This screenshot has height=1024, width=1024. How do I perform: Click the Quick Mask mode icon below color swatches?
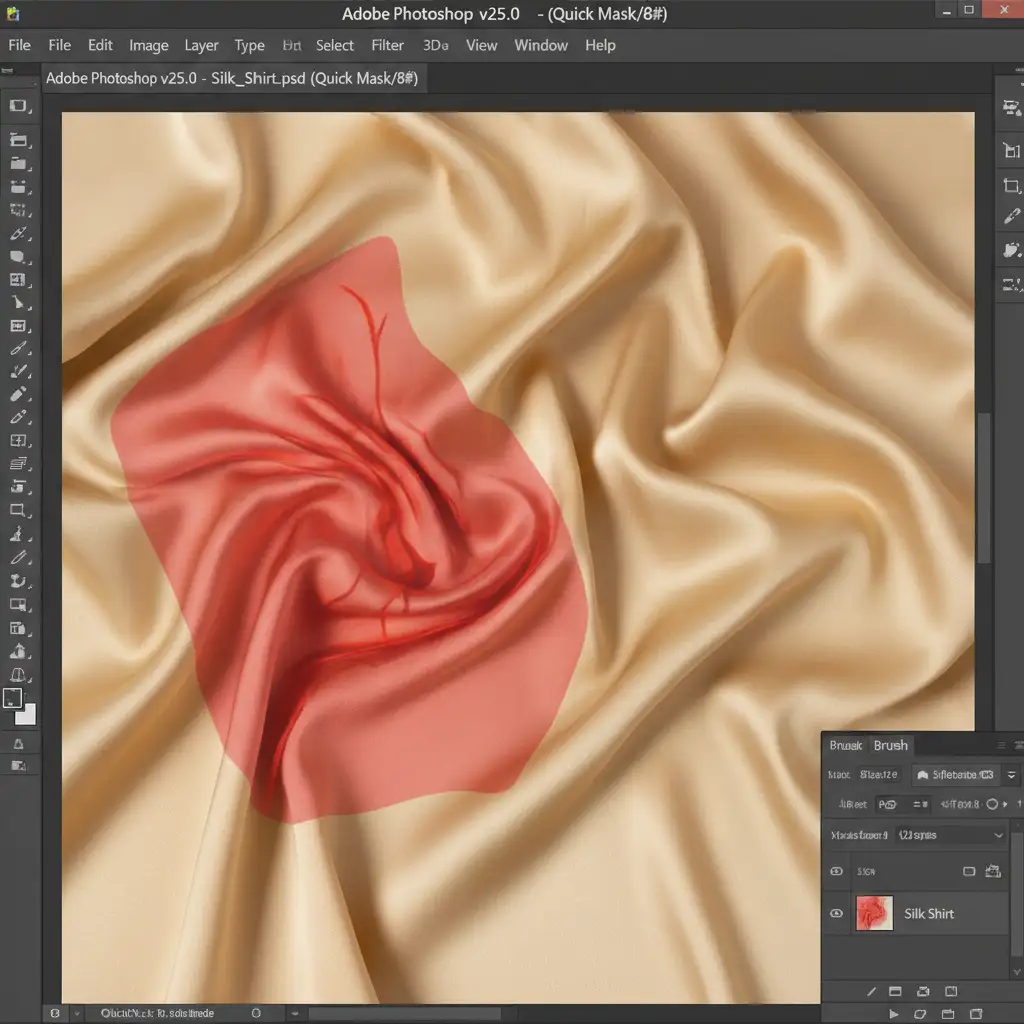[18, 743]
